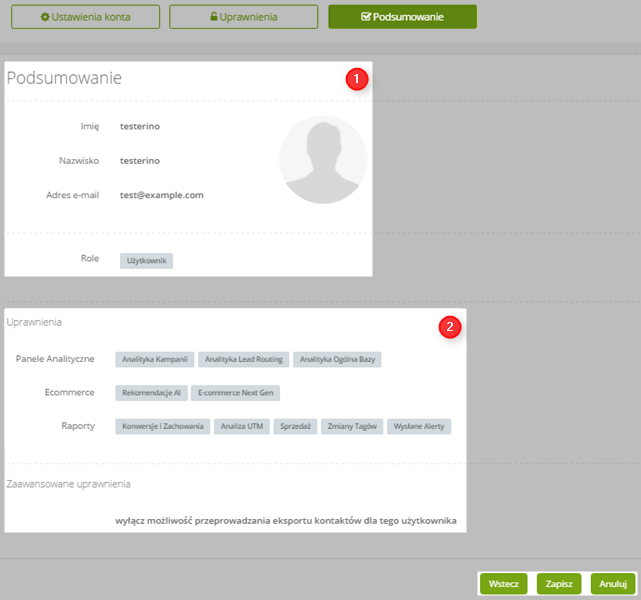This screenshot has width=641, height=600.
Task: Click the Role label
Action: (90, 258)
